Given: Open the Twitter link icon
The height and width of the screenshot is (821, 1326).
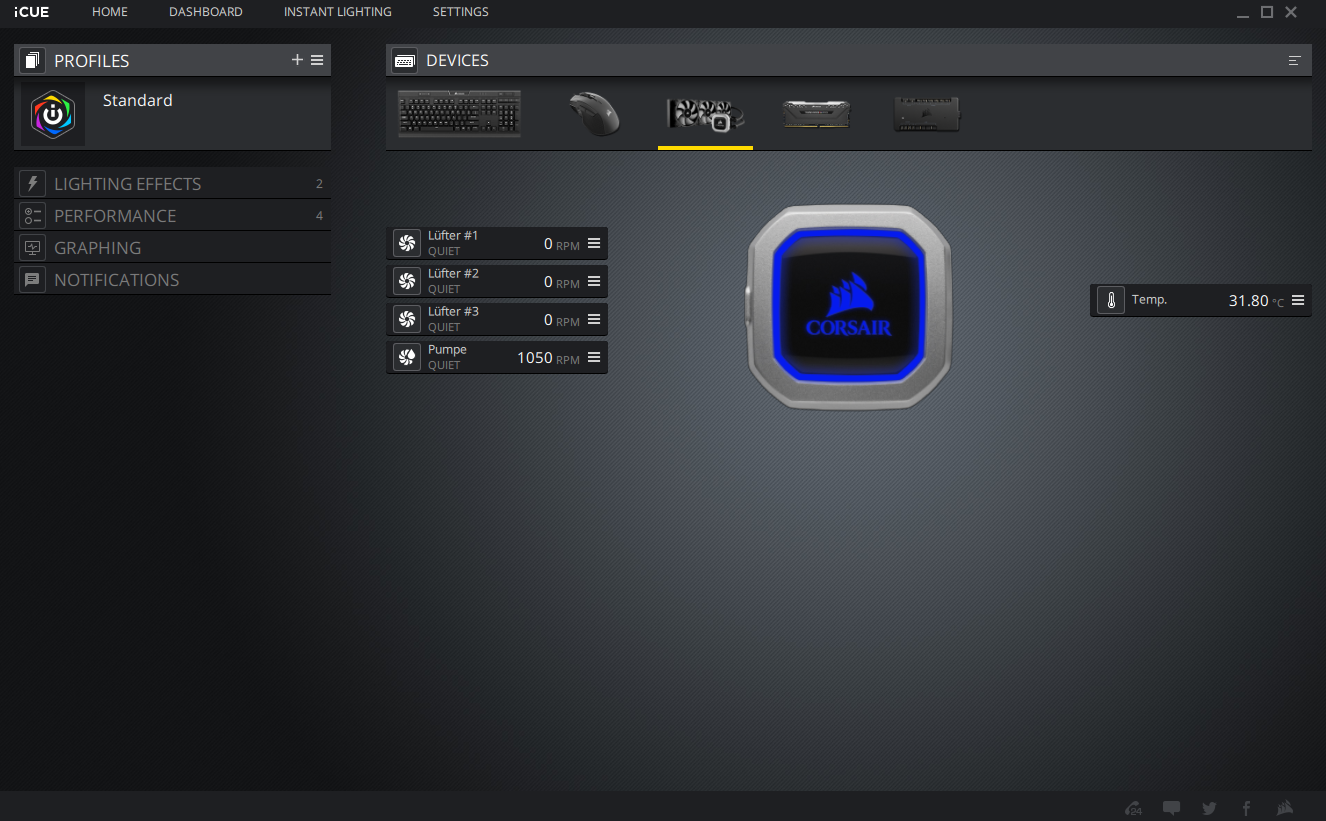Looking at the screenshot, I should [x=1209, y=808].
